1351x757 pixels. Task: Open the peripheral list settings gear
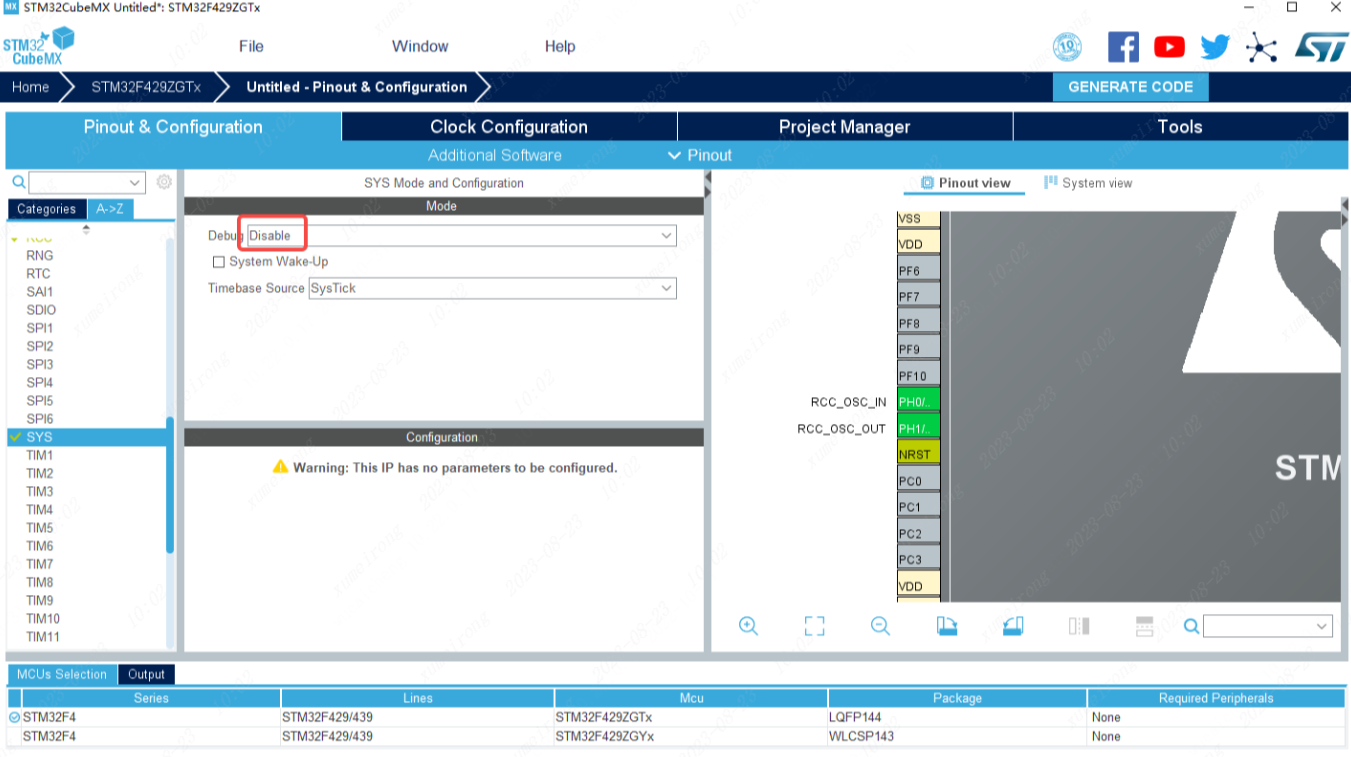coord(164,182)
